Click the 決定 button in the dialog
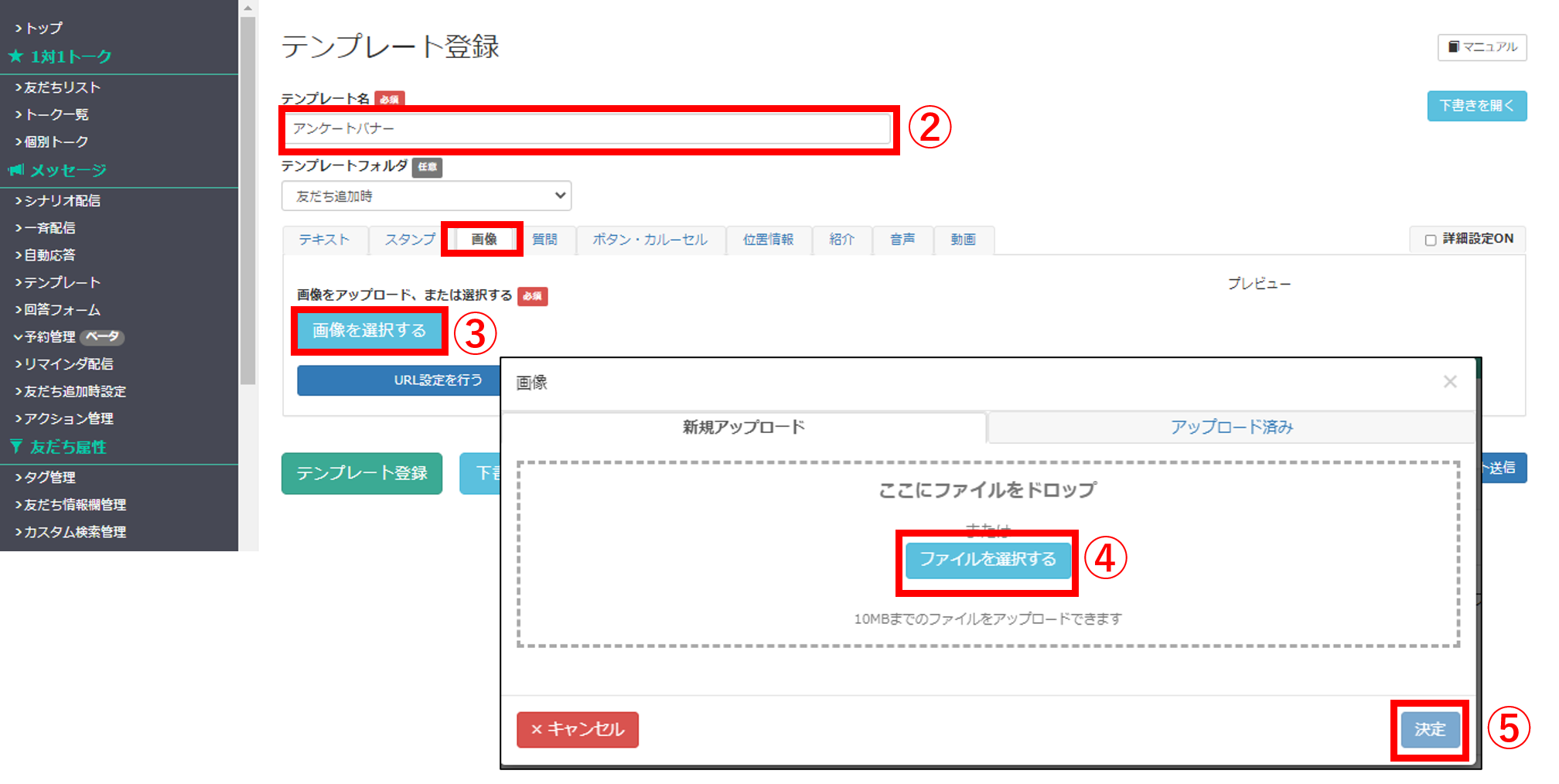The height and width of the screenshot is (784, 1559). click(x=1430, y=729)
